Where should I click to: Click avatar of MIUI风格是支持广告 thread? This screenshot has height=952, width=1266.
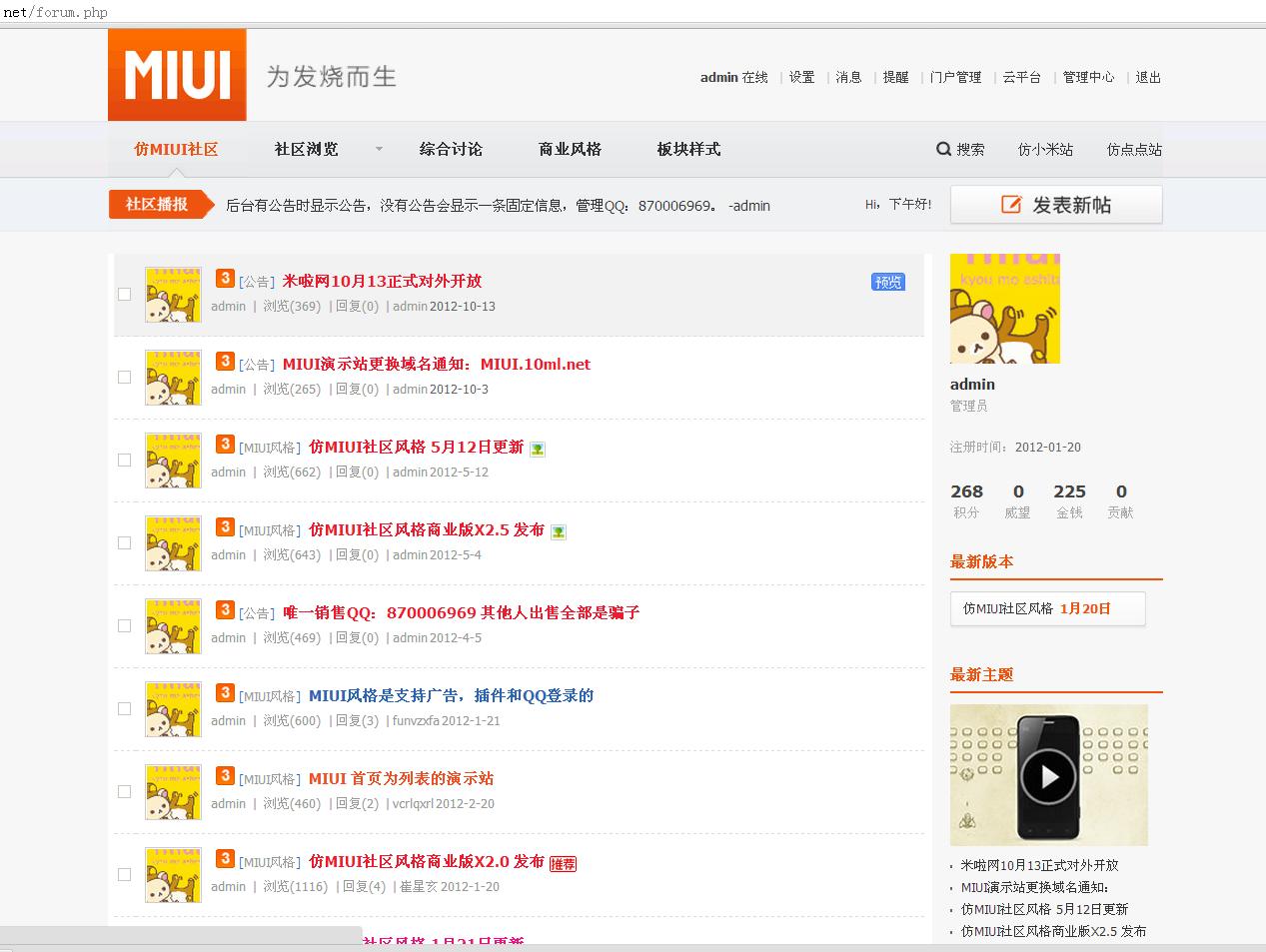[x=173, y=708]
